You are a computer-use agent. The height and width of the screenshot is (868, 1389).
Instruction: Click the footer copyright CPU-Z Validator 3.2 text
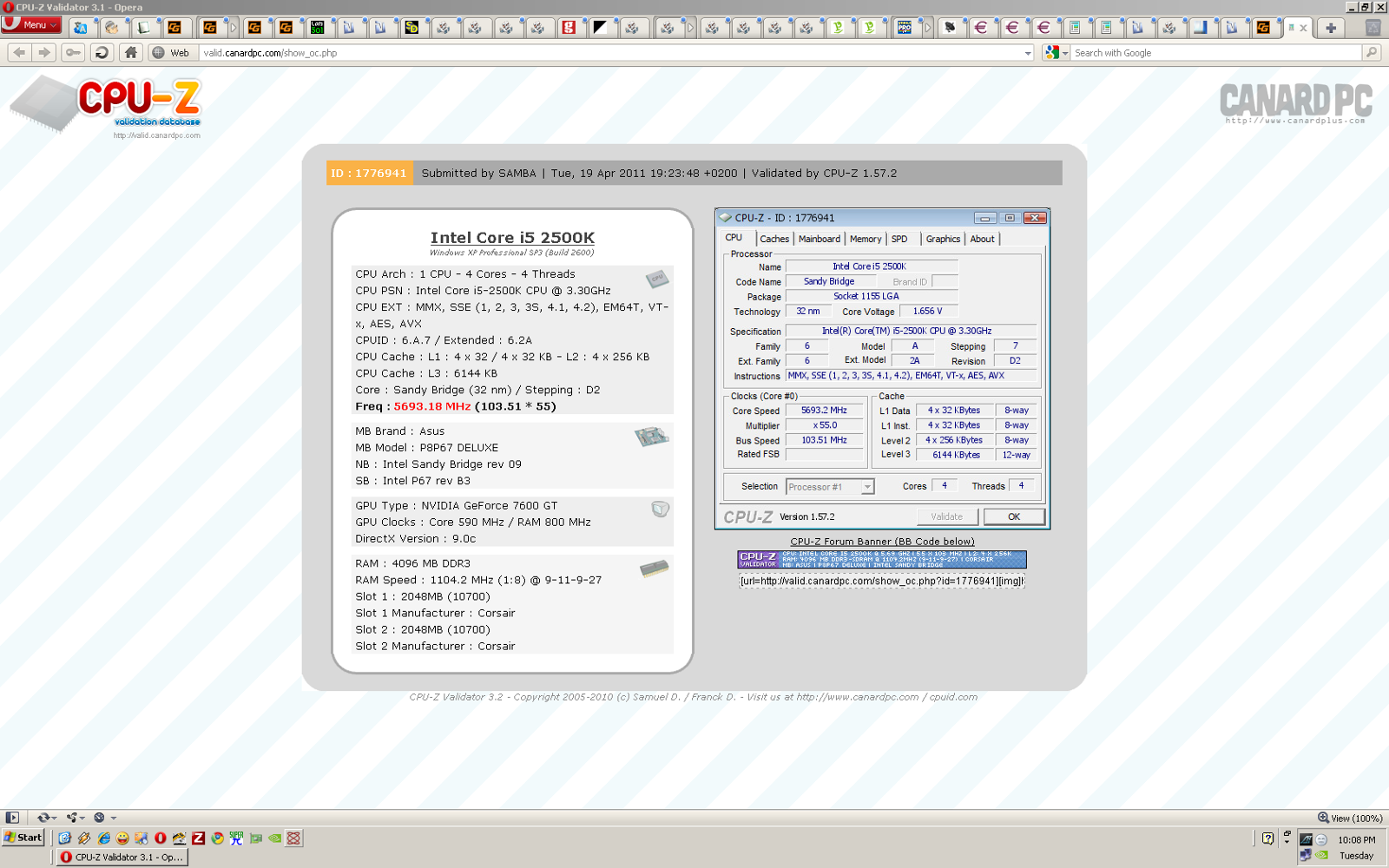pos(693,697)
